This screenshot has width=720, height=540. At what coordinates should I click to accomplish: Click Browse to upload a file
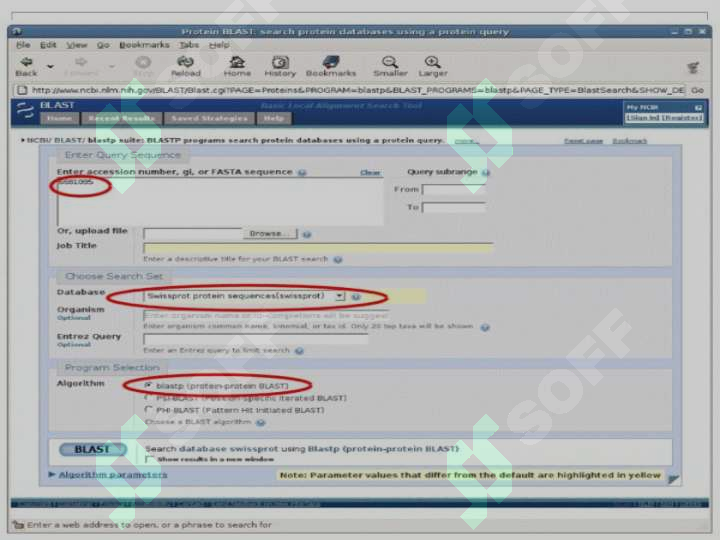point(270,234)
